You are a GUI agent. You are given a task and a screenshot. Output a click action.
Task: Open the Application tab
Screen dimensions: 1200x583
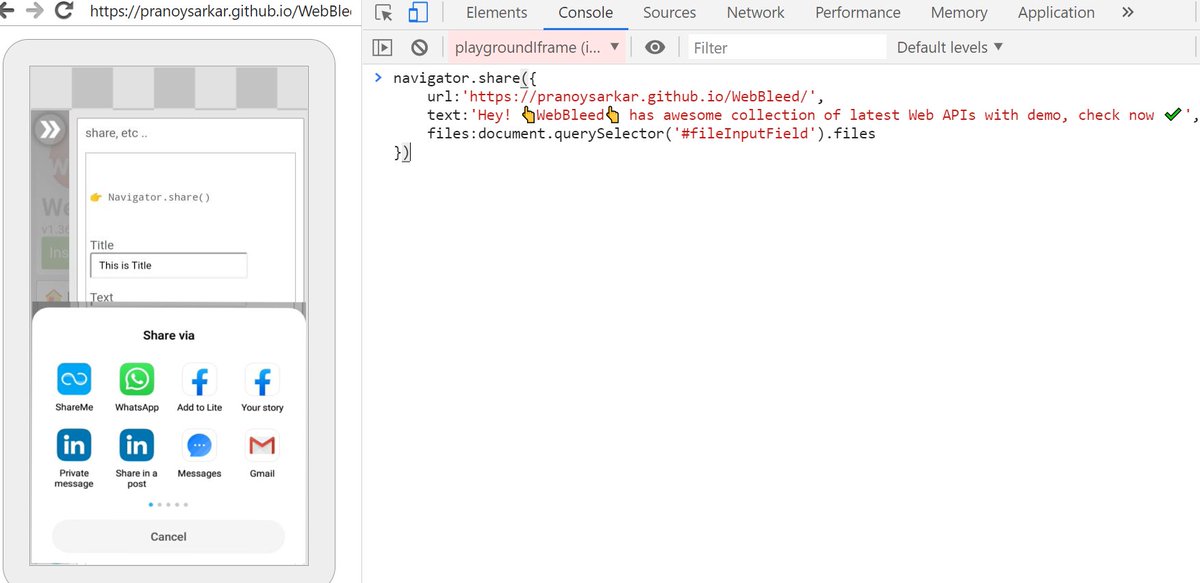(1056, 13)
